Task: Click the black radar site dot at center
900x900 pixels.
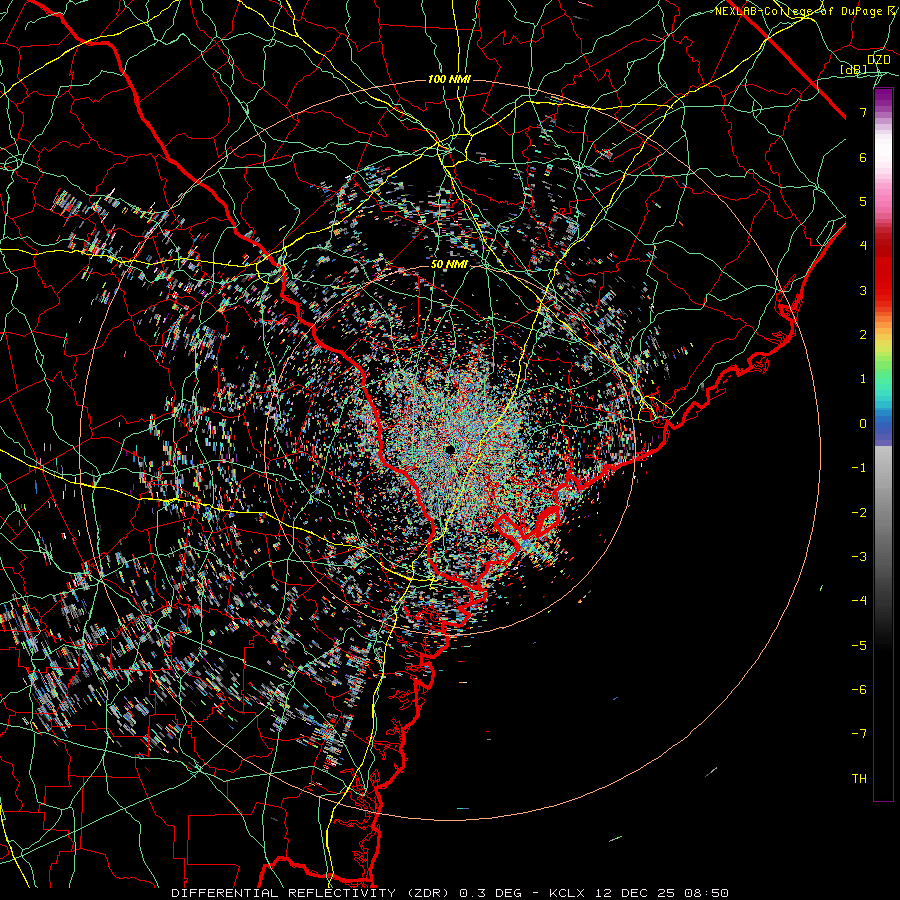Action: (x=449, y=449)
